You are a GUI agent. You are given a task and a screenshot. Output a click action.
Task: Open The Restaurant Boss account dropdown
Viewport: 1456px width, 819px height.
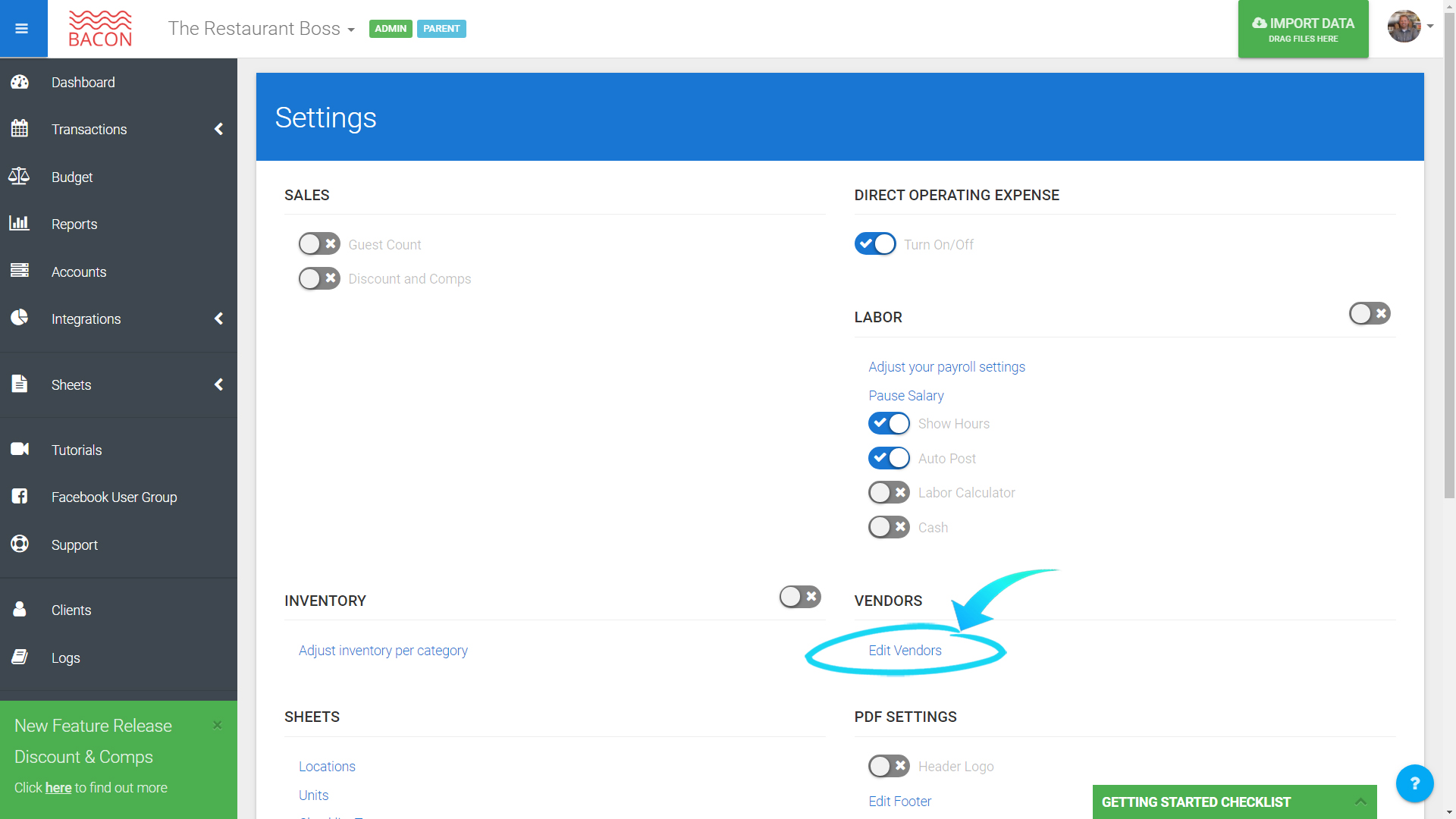point(261,29)
